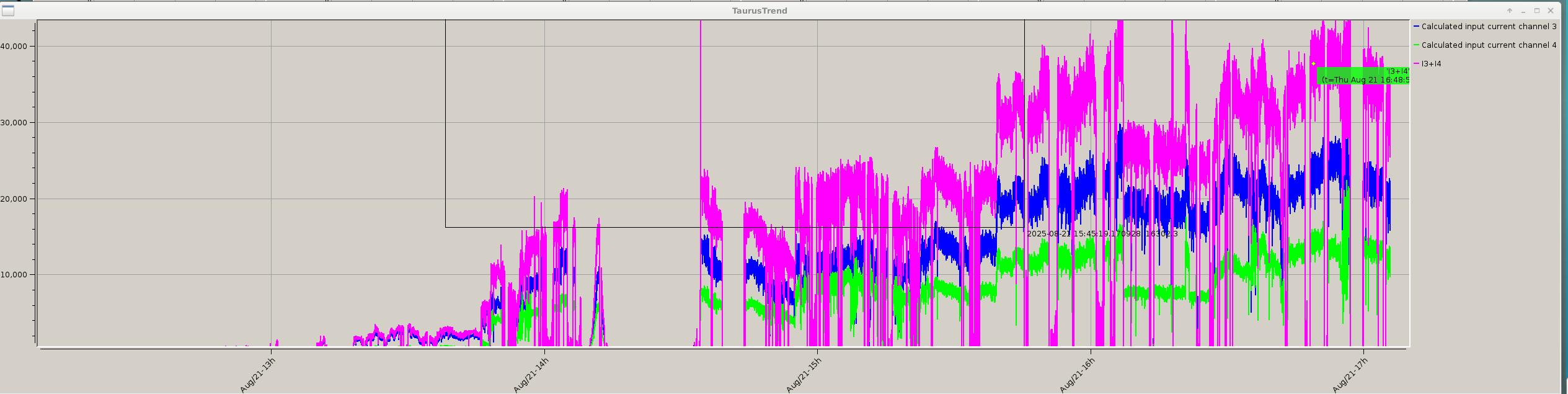Click the green I3+I4 picker tooltip
The width and height of the screenshot is (1568, 394).
tap(1363, 76)
